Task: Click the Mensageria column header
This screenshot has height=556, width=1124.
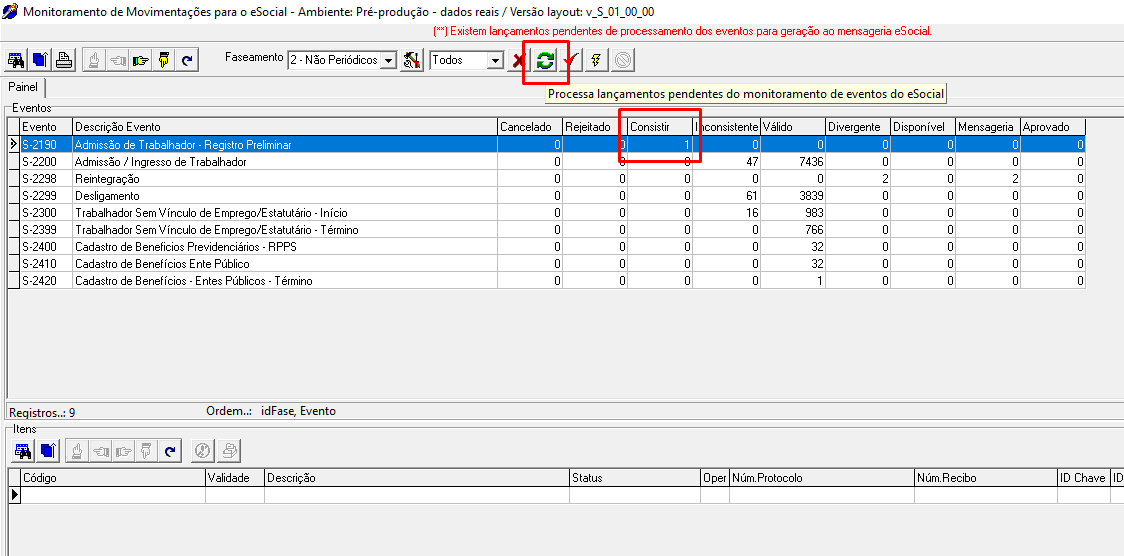Action: 987,127
